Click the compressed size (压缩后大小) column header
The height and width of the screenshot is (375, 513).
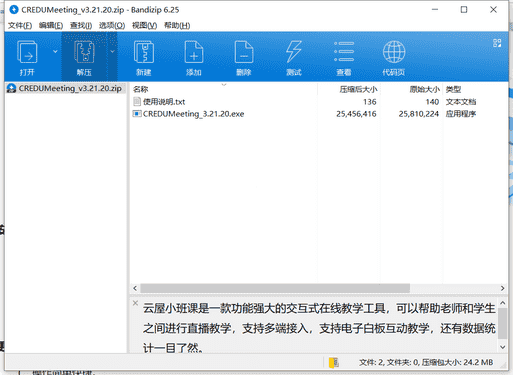click(x=348, y=89)
